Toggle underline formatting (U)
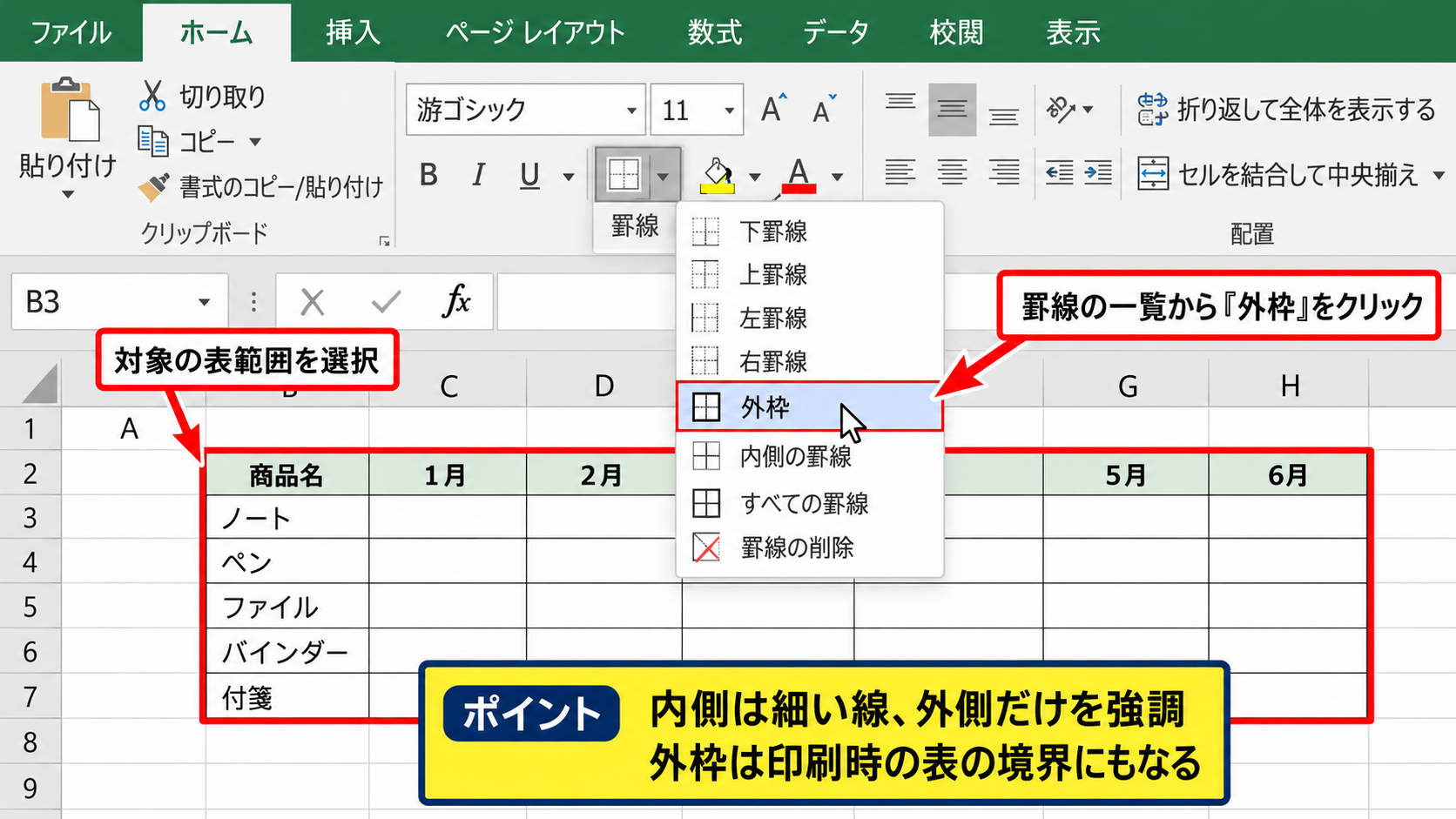 click(529, 175)
